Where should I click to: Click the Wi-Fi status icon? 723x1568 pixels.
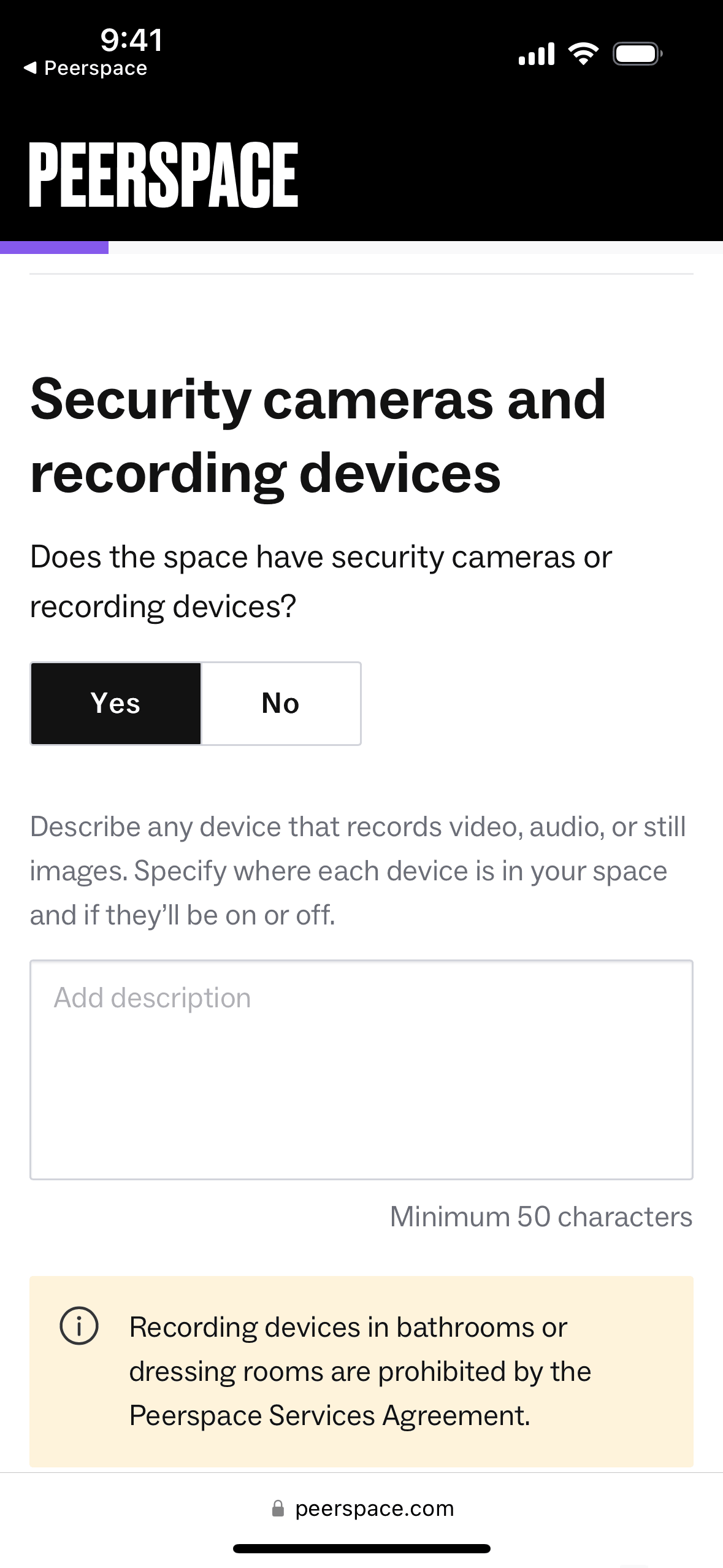pyautogui.click(x=583, y=54)
